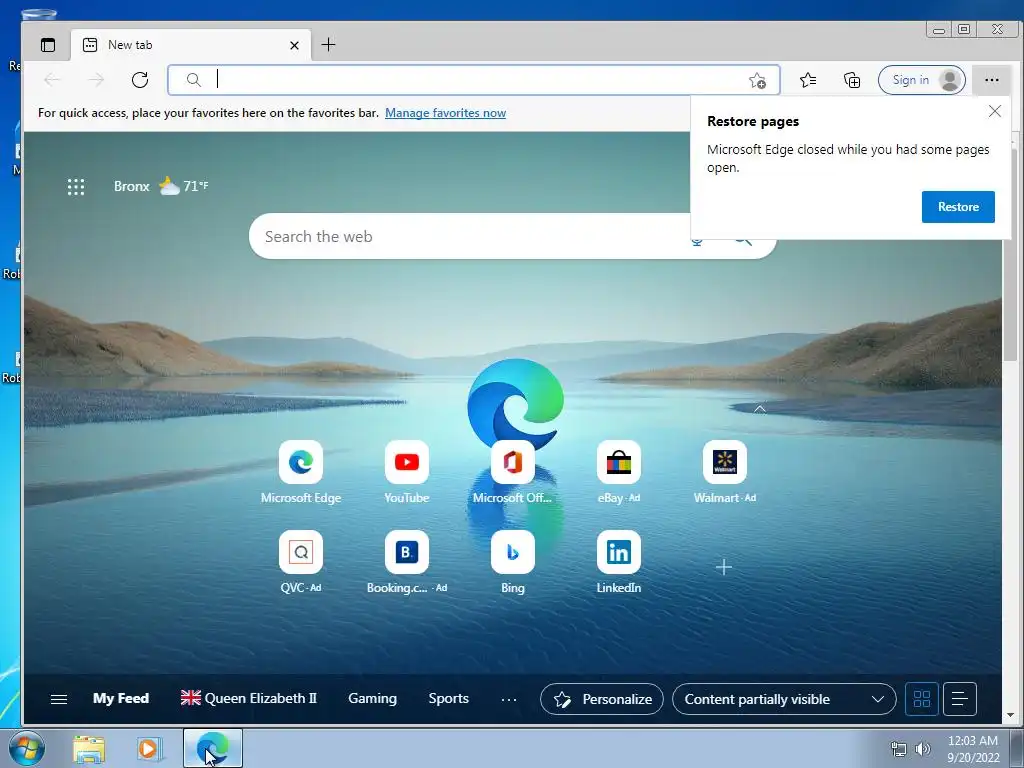The width and height of the screenshot is (1024, 768).
Task: Add a new quick link site
Action: (x=724, y=567)
